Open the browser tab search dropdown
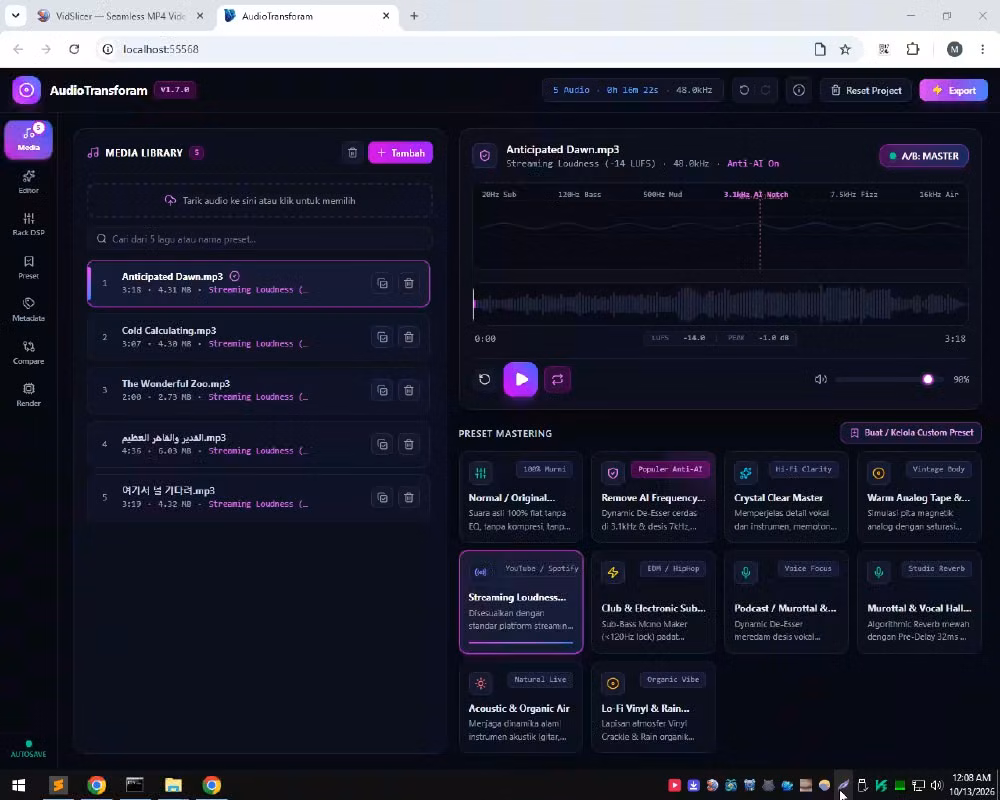Screen dimensions: 1000x800 tap(15, 15)
